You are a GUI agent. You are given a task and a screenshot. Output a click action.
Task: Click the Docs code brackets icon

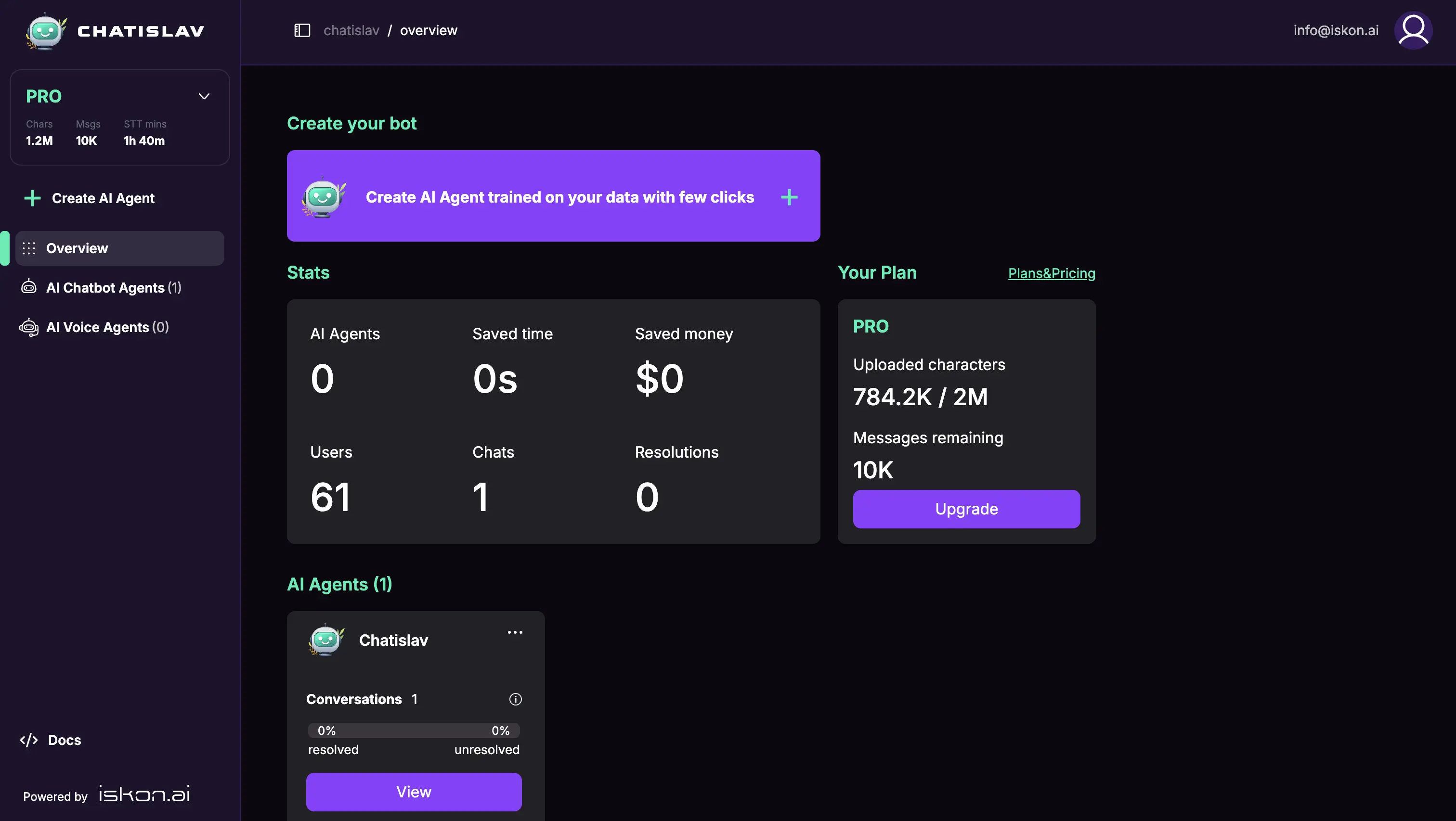pos(29,740)
